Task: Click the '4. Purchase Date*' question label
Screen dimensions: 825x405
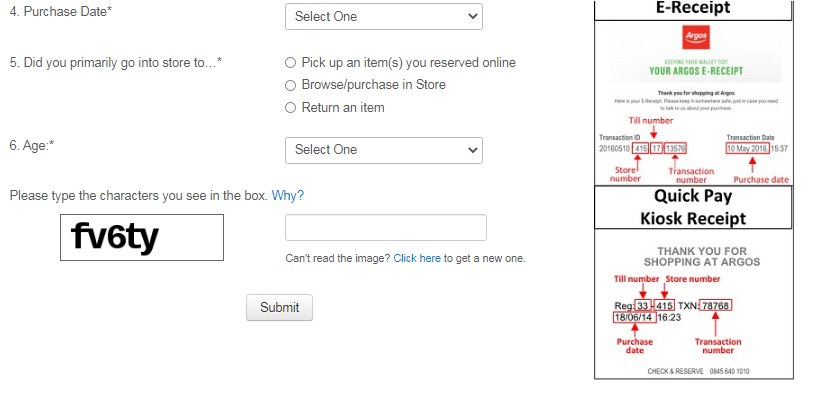Action: click(60, 12)
